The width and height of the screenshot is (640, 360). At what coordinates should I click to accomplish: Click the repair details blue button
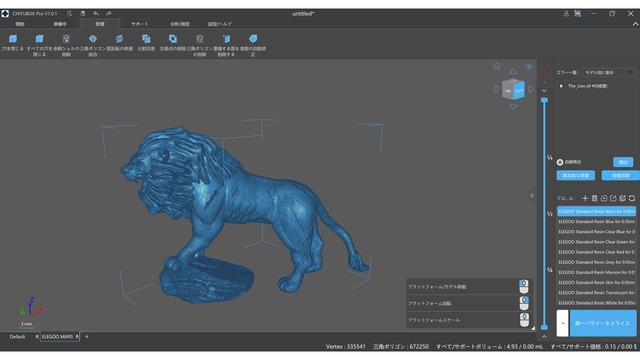[620, 176]
